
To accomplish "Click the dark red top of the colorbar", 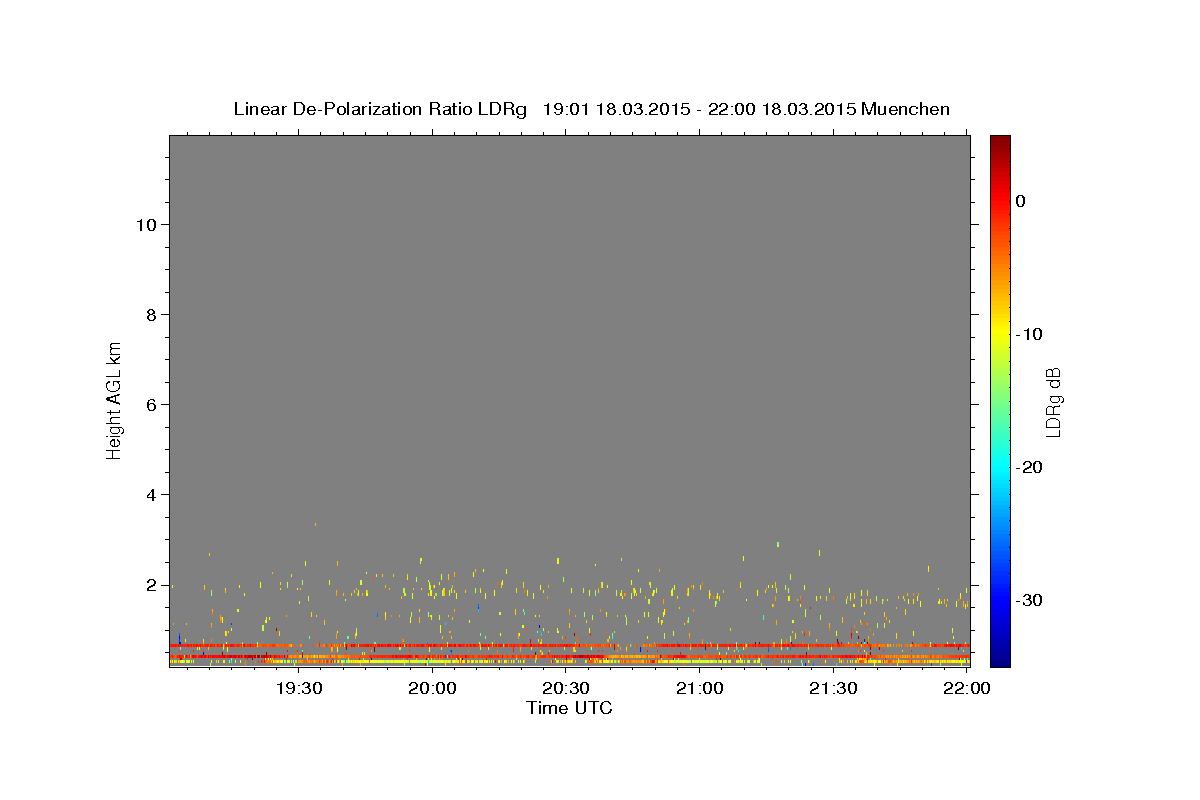I will (x=1000, y=142).
